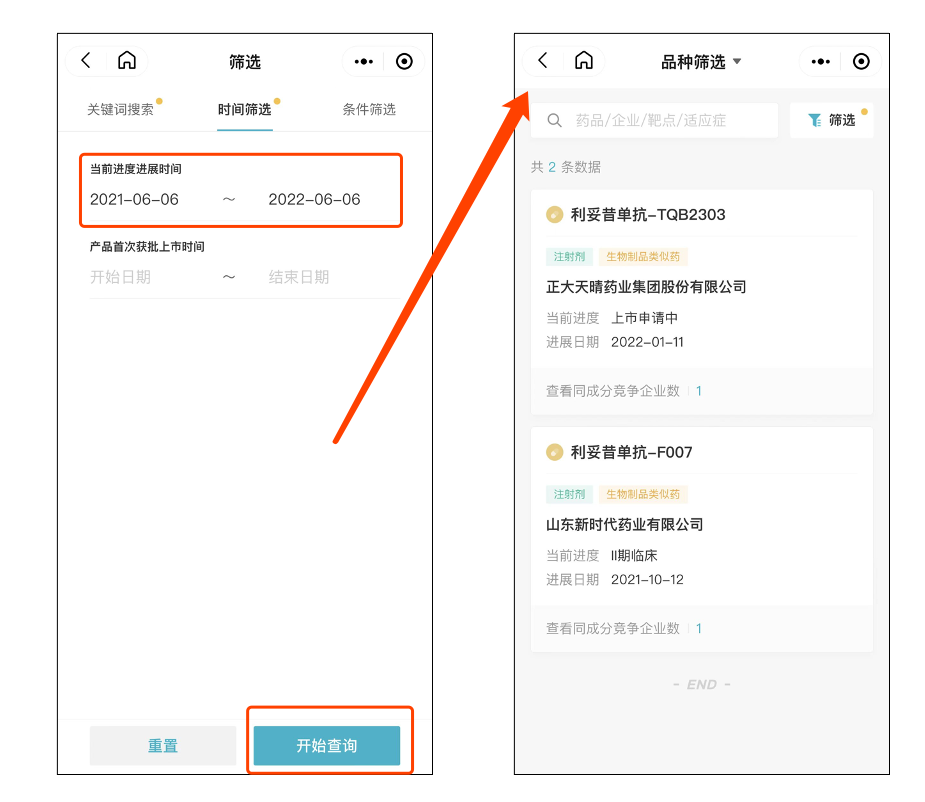The height and width of the screenshot is (802, 925).
Task: Open the 利妥昔单抗-F007 entry
Action: tap(631, 452)
